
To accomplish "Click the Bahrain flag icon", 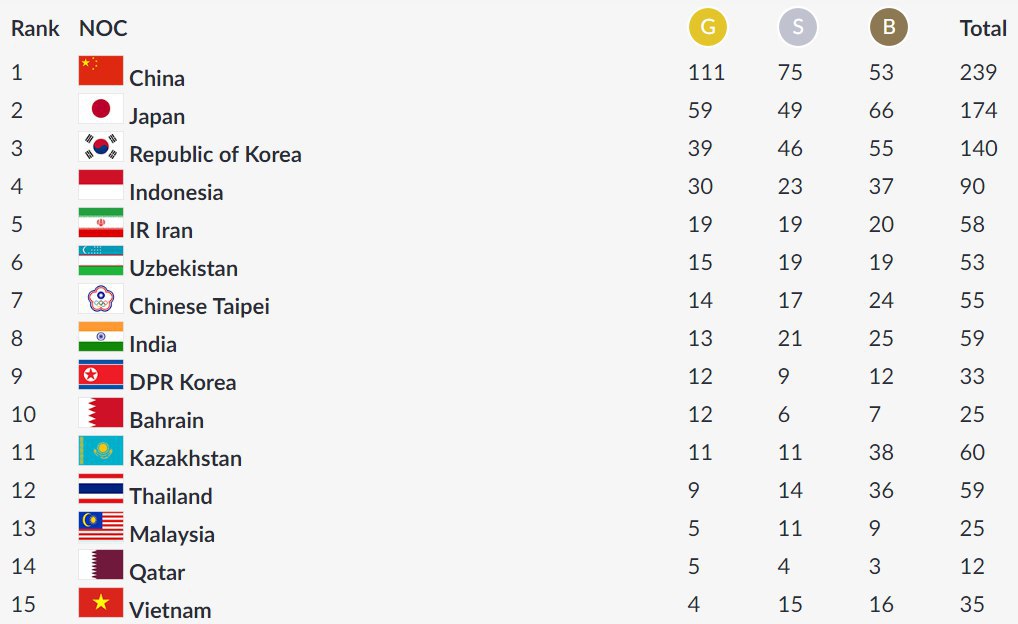I will pos(101,413).
